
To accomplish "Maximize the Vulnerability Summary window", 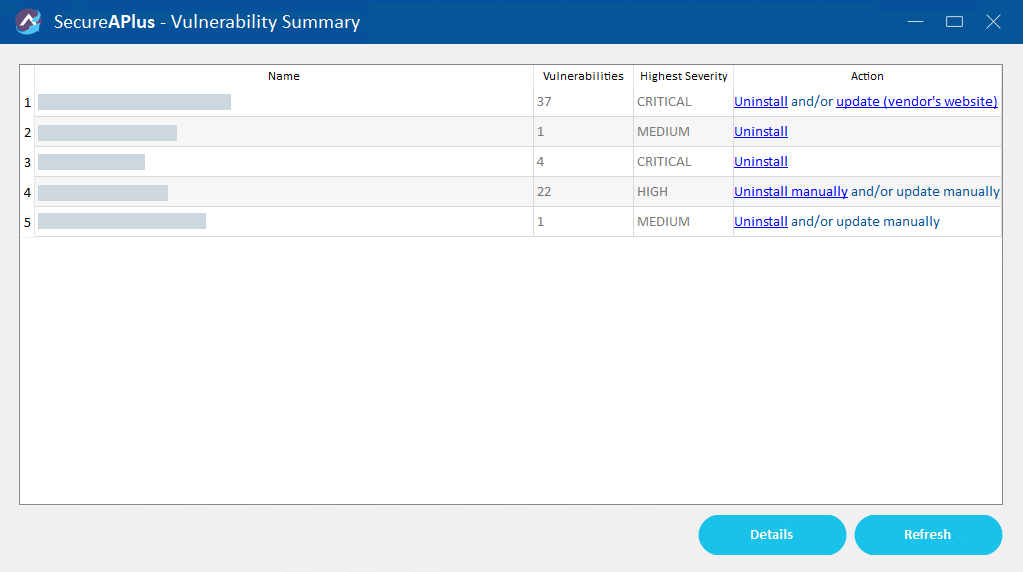I will [954, 22].
